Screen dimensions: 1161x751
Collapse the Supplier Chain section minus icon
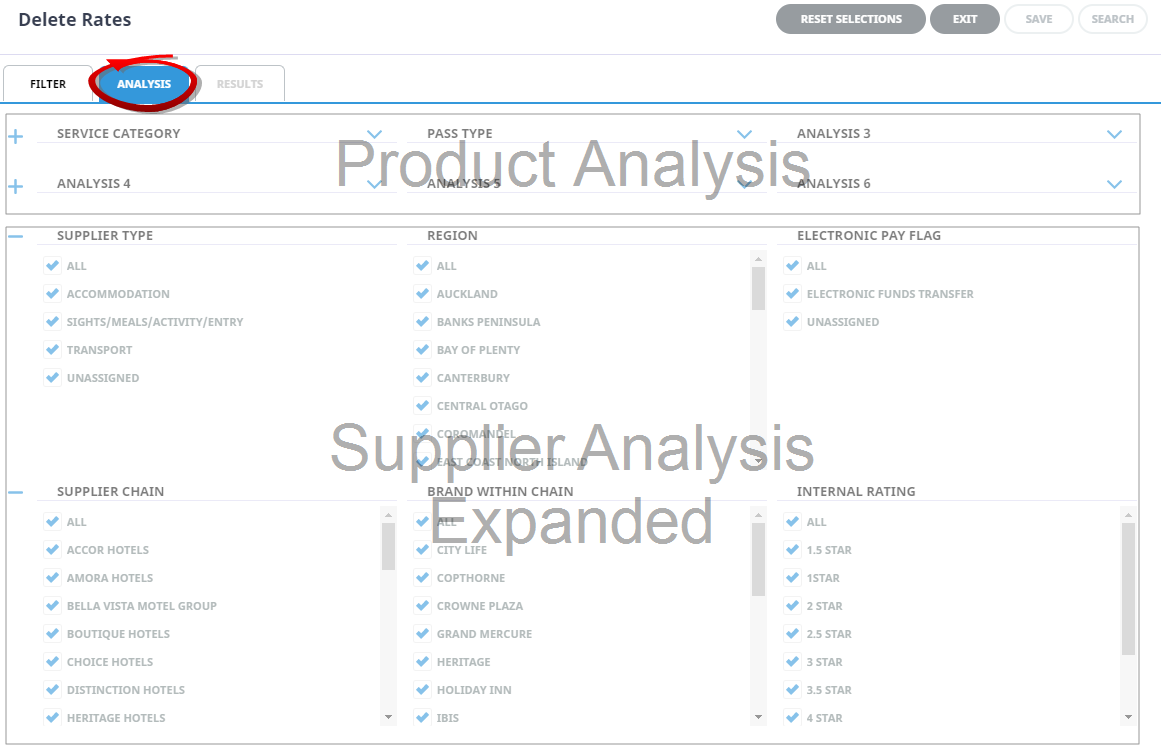coord(15,492)
